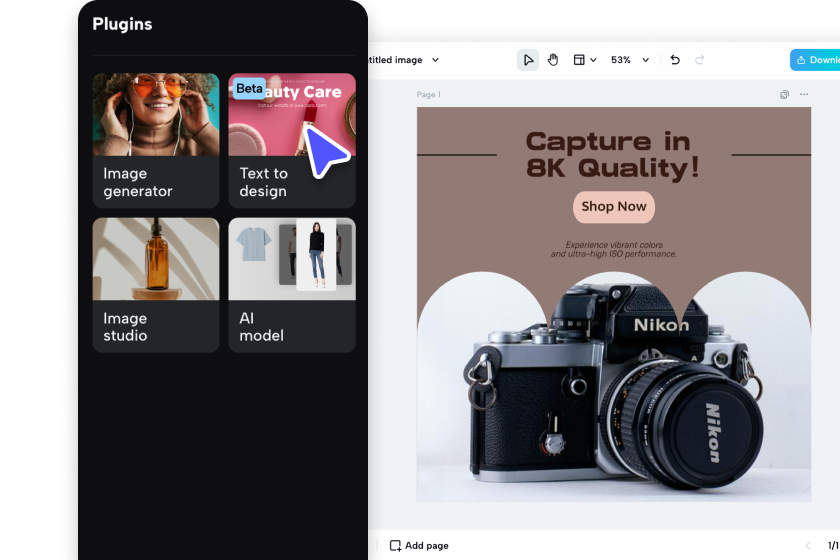Click the Plugins panel title
The height and width of the screenshot is (560, 840).
(x=122, y=24)
